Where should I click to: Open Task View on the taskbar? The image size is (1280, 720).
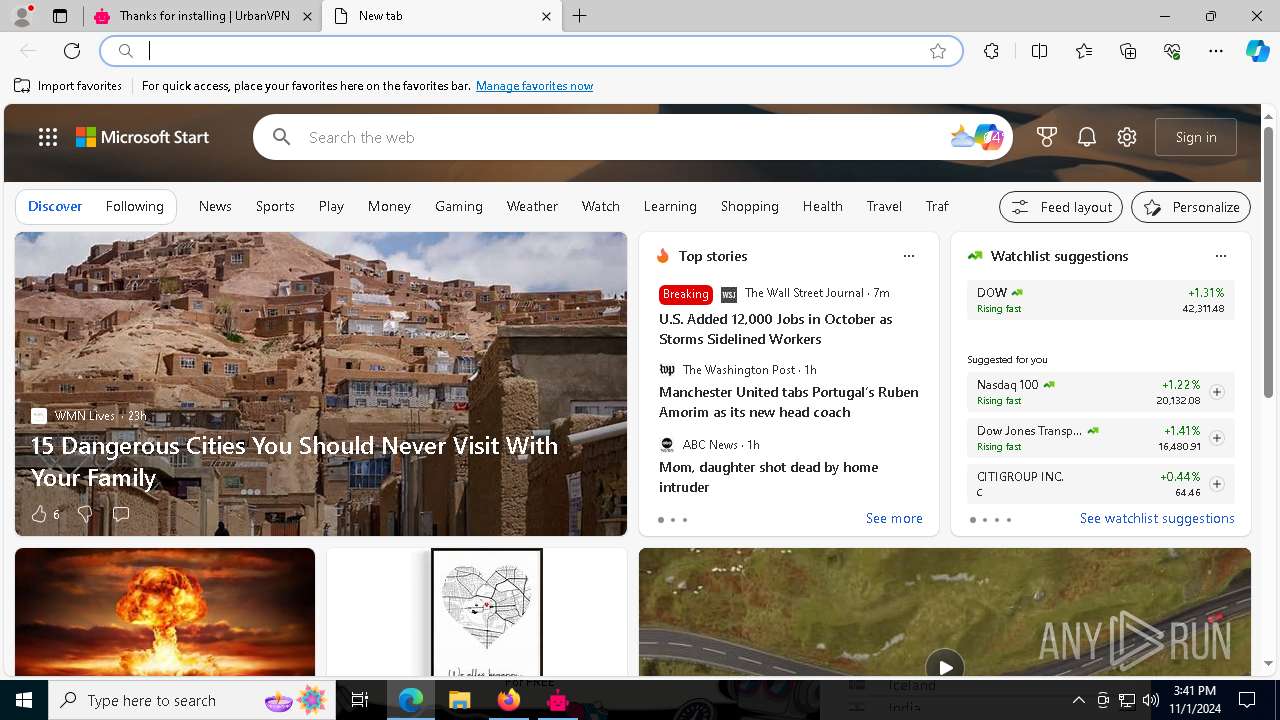coord(360,700)
